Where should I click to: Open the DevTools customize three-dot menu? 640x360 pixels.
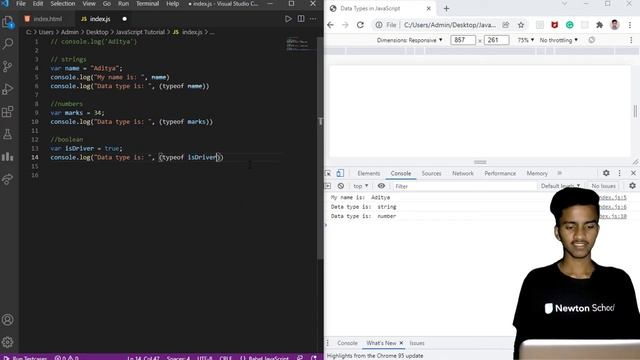(620, 173)
